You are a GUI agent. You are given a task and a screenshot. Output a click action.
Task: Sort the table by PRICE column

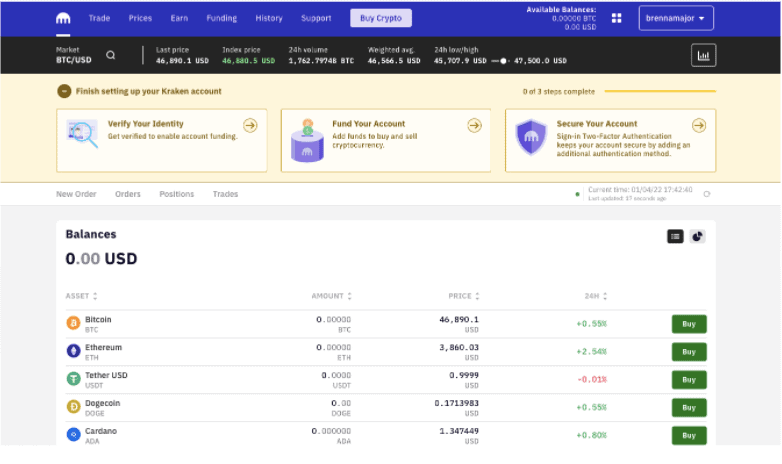coord(464,296)
